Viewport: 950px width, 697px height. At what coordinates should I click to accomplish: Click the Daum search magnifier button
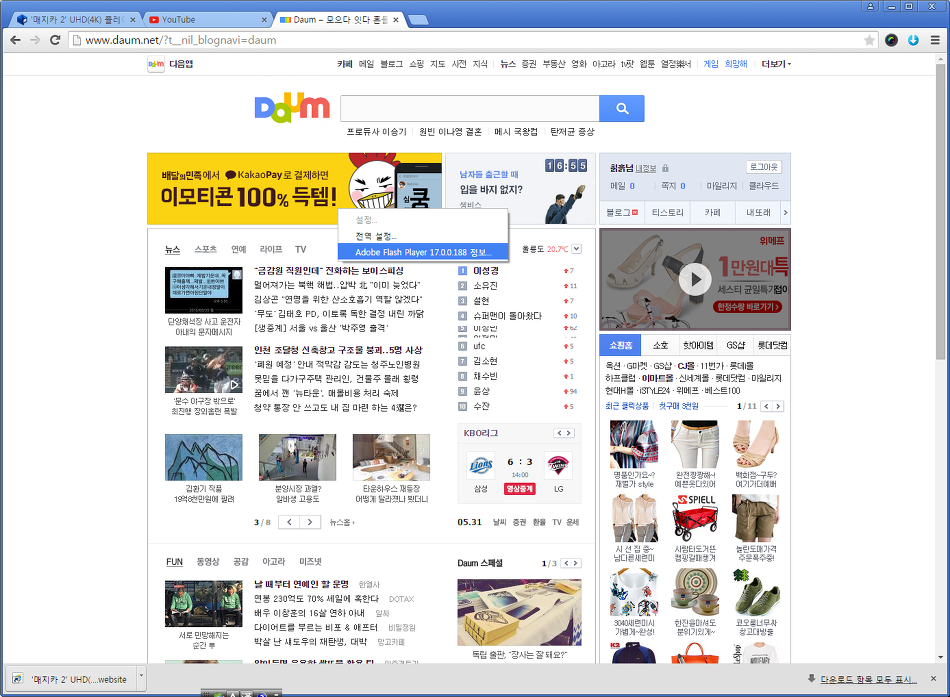(622, 108)
